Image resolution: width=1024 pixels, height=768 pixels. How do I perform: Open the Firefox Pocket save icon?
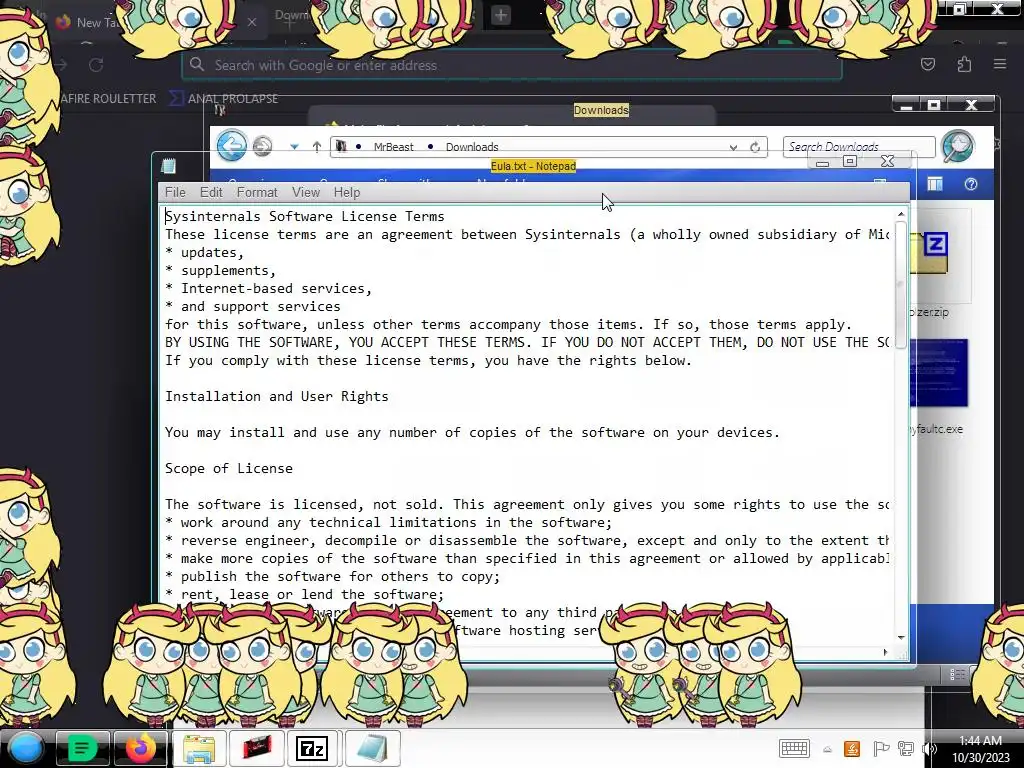pyautogui.click(x=927, y=64)
